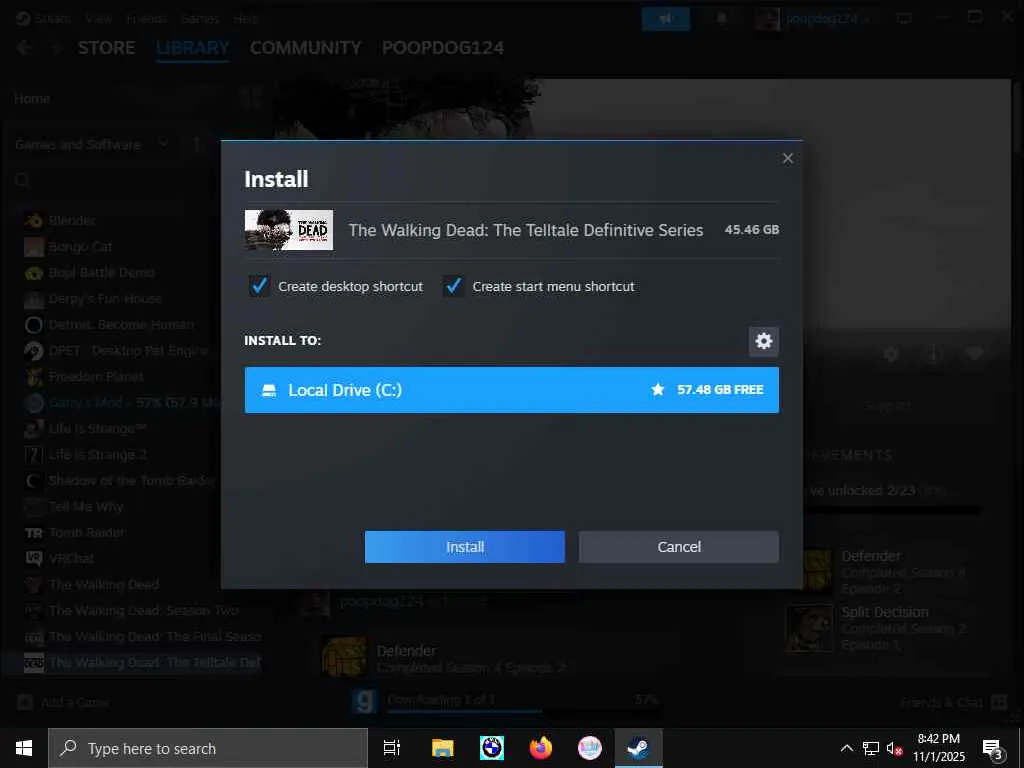Select Blender in library list
Image resolution: width=1024 pixels, height=768 pixels.
72,221
